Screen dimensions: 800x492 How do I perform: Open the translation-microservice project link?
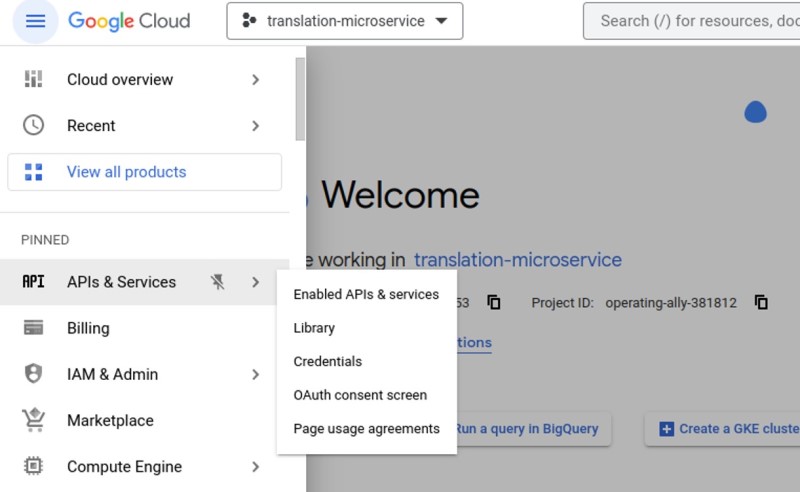(x=517, y=260)
